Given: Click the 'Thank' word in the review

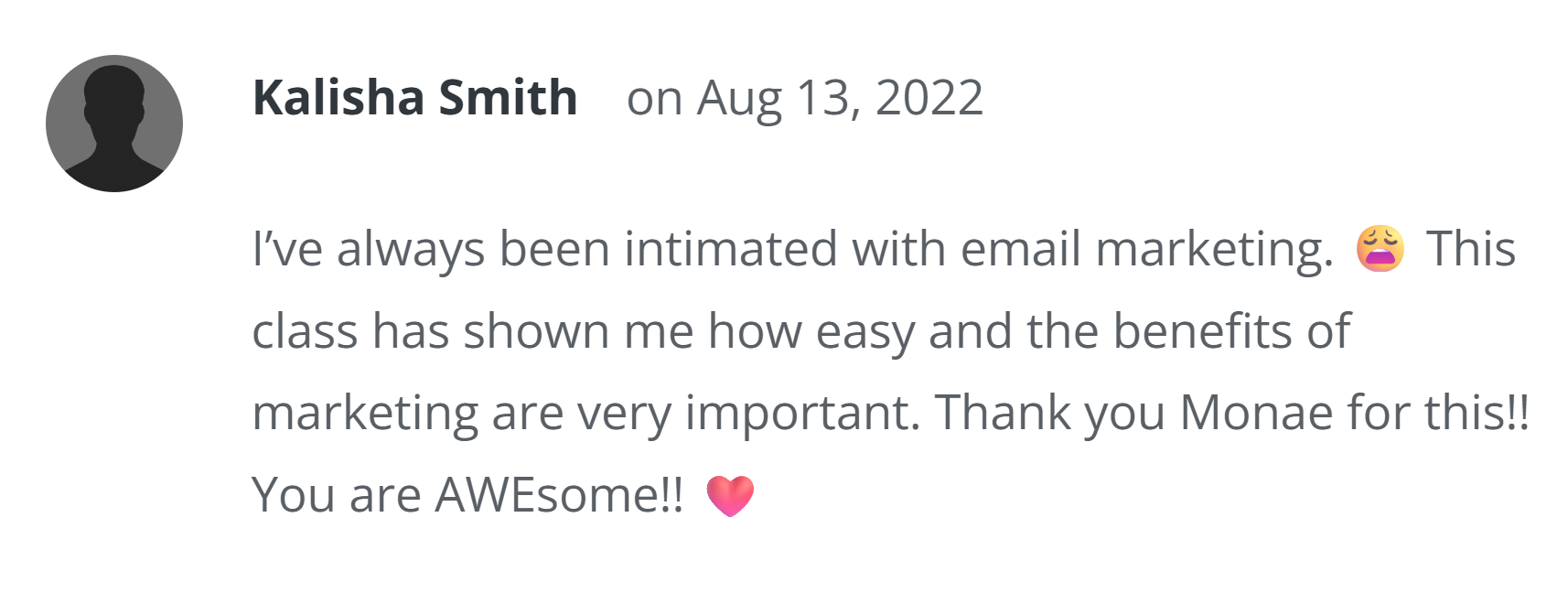Looking at the screenshot, I should coord(1003,413).
